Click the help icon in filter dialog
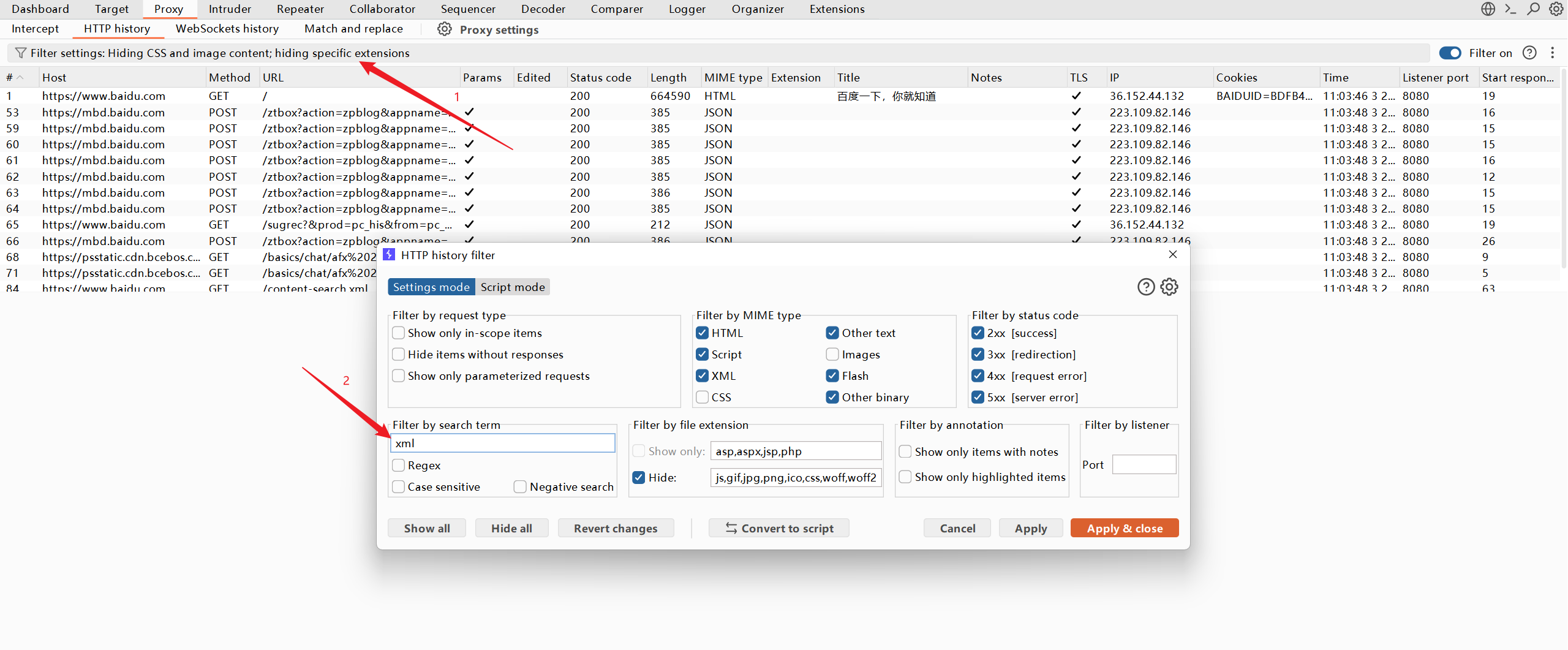 [1145, 287]
